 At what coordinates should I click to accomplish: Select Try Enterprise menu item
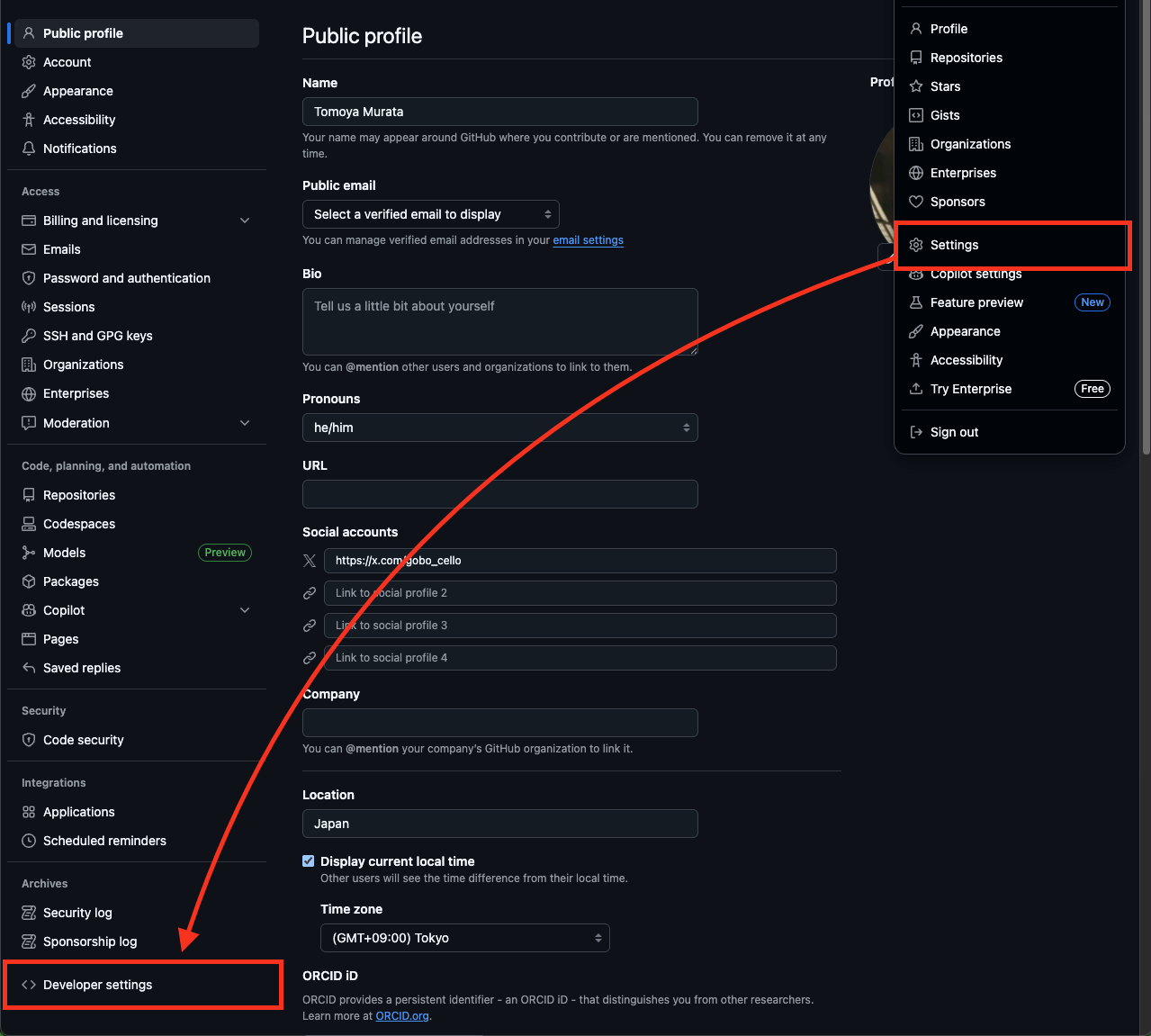[x=1010, y=389]
